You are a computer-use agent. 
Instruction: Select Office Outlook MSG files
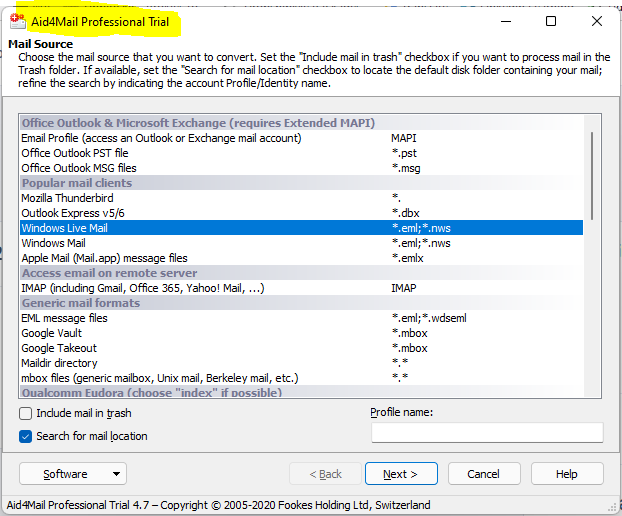click(x=301, y=168)
